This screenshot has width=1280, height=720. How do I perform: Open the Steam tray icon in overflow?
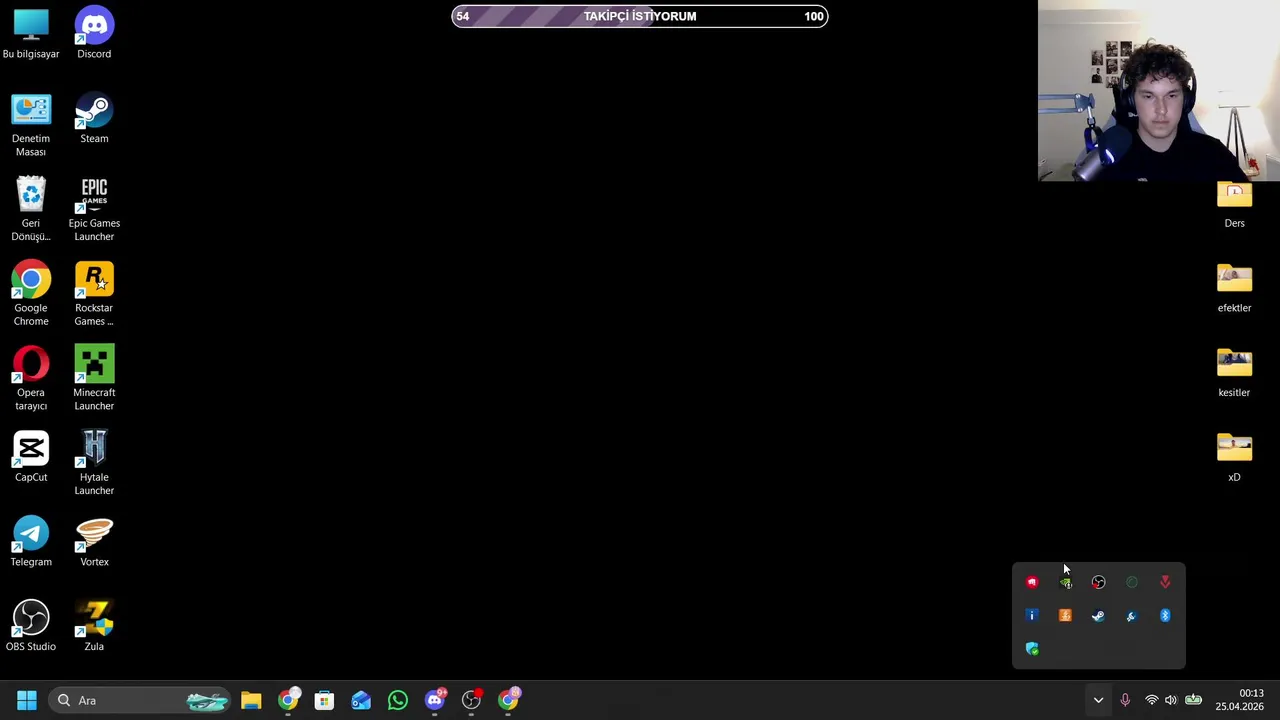(x=1098, y=616)
